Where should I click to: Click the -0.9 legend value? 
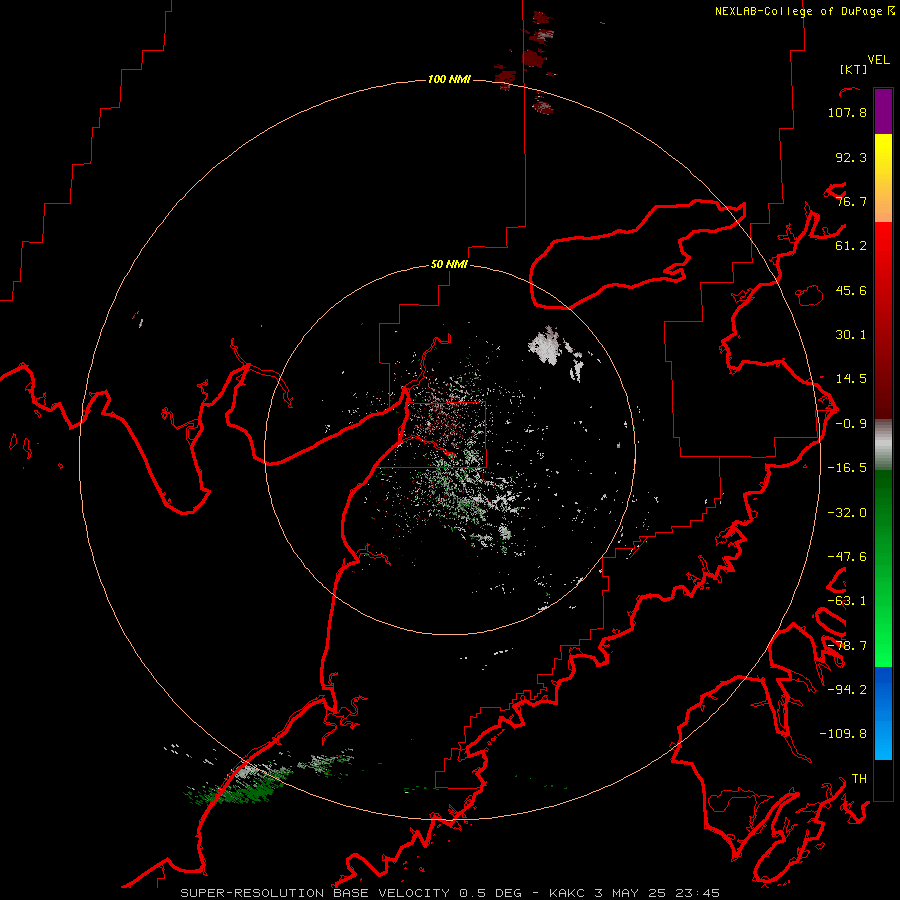pyautogui.click(x=851, y=424)
